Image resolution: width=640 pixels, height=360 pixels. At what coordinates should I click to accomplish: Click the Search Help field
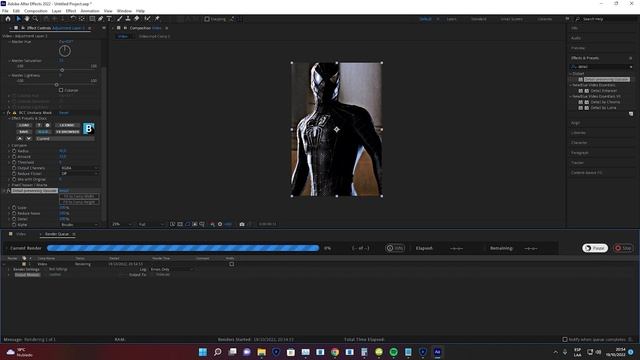[606, 19]
